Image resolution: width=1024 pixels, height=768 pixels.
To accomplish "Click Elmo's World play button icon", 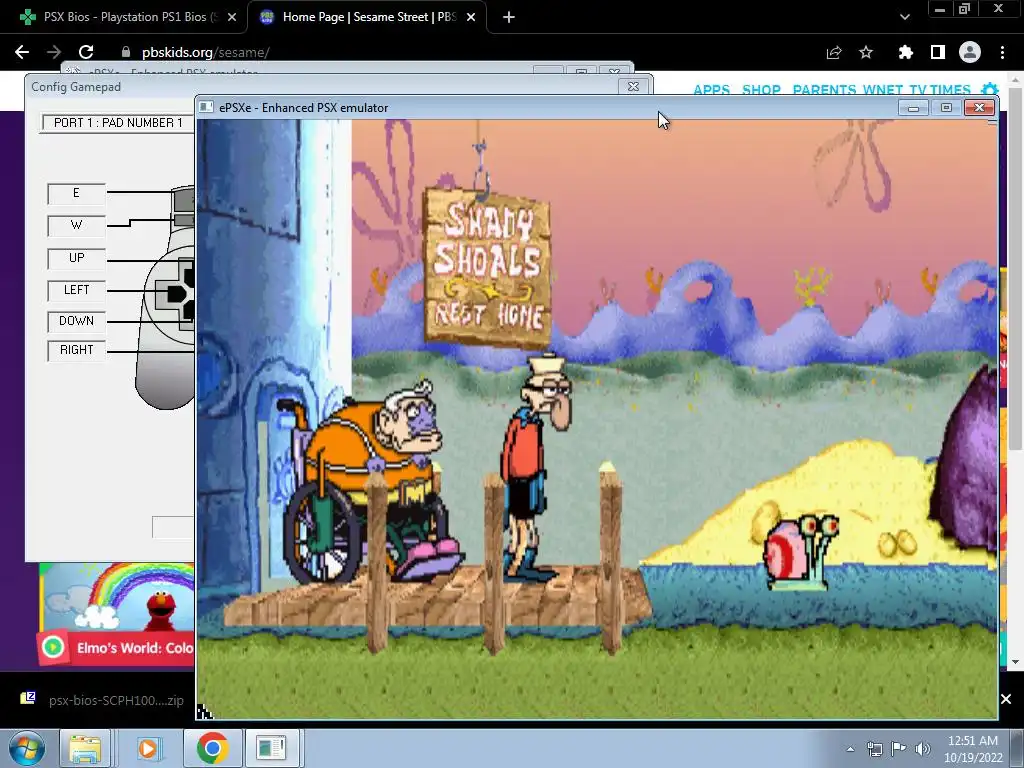I will click(53, 647).
